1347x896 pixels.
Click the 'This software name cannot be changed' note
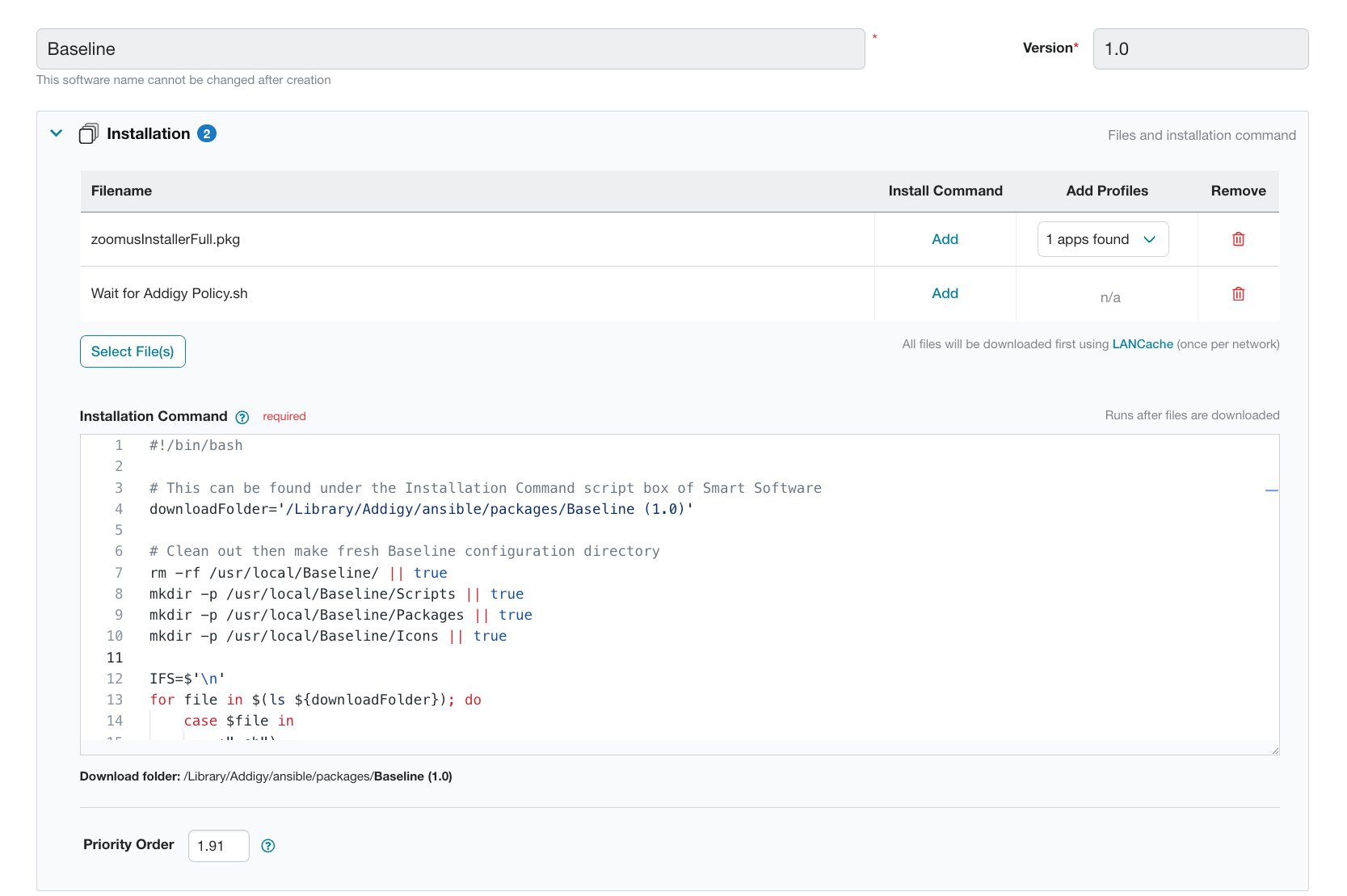[x=183, y=80]
